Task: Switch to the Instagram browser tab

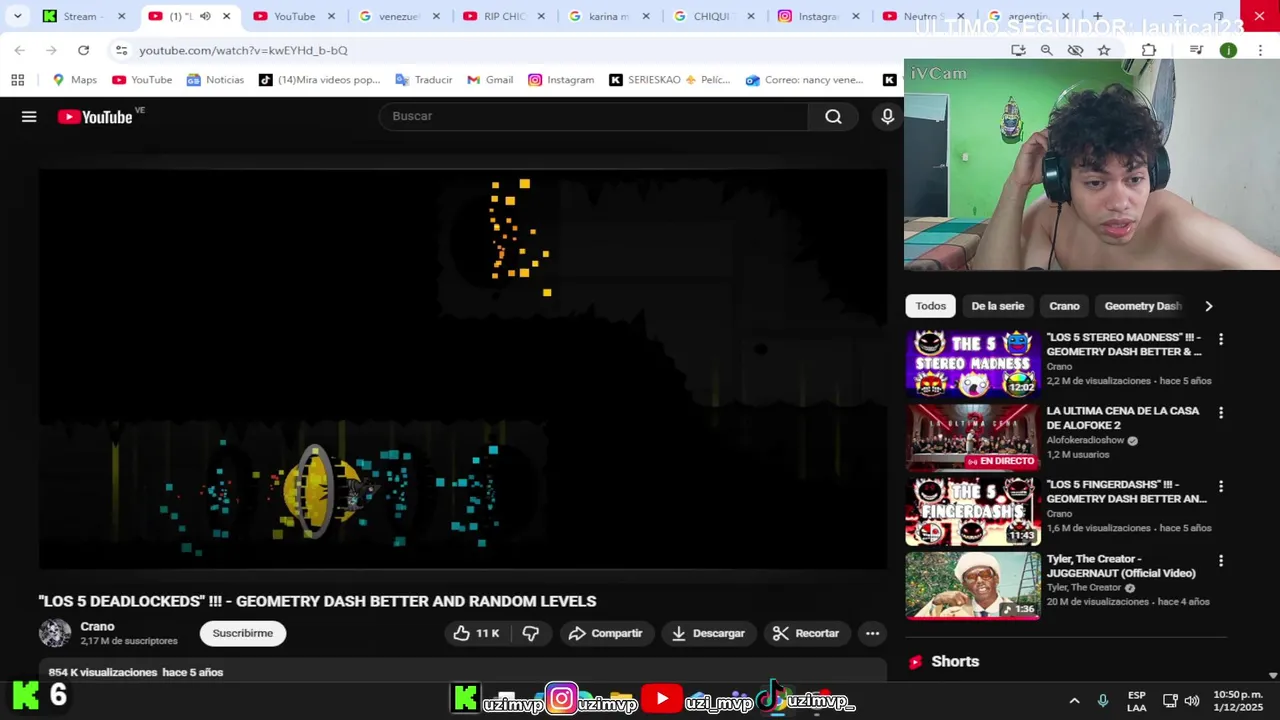Action: coord(818,16)
